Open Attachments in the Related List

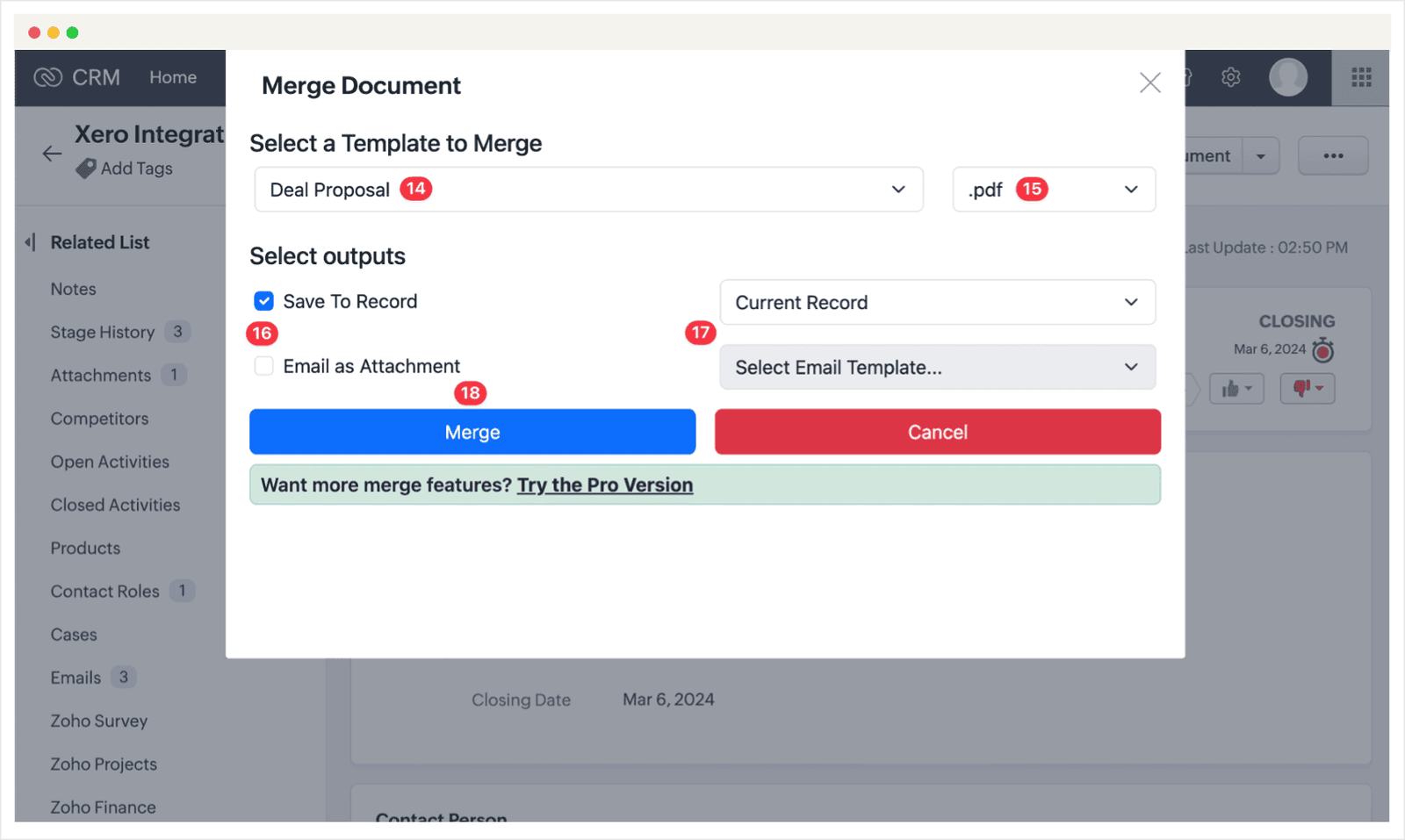tap(101, 375)
